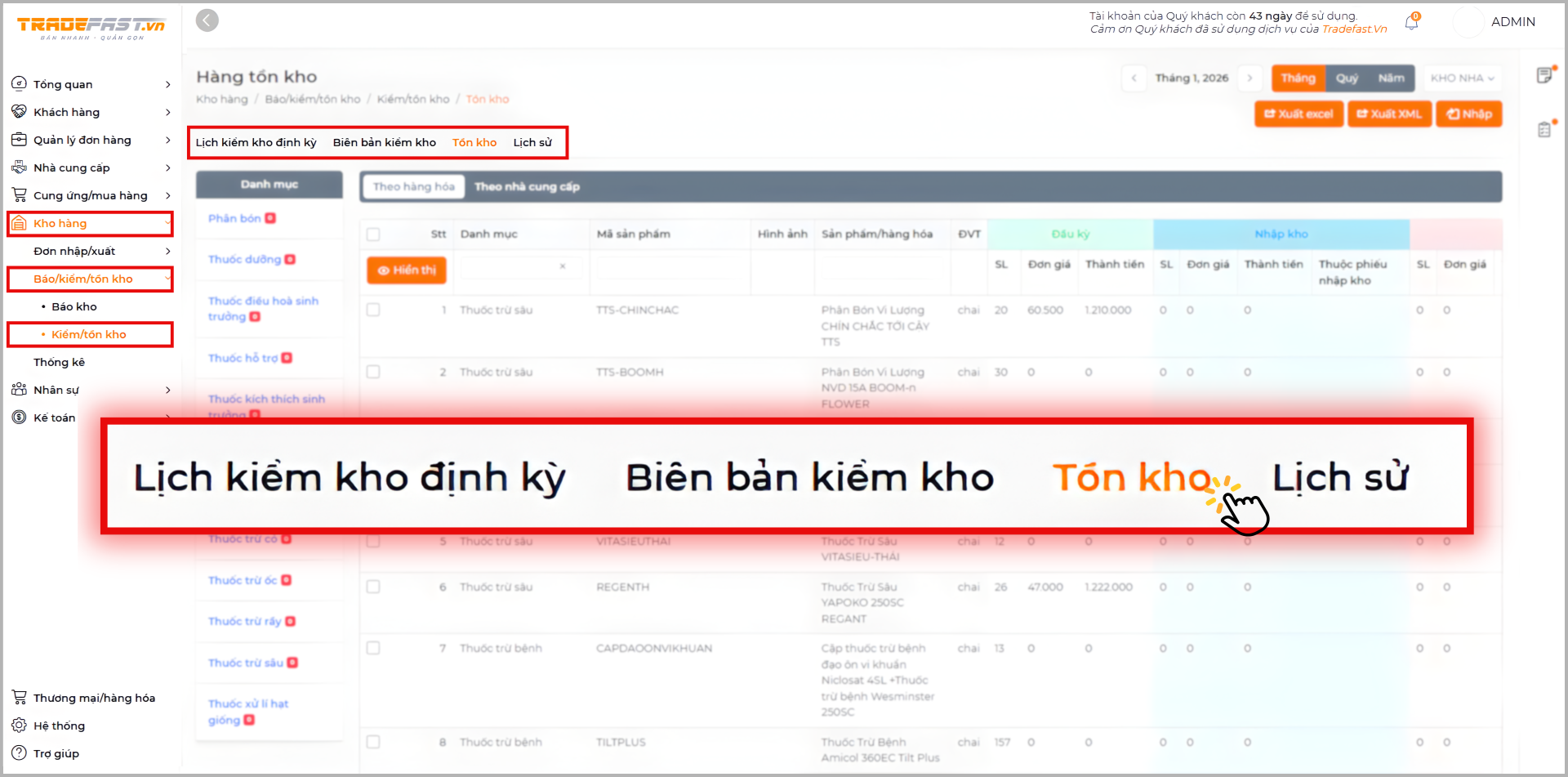
Task: Open the note icon on right edge
Action: pyautogui.click(x=1543, y=76)
